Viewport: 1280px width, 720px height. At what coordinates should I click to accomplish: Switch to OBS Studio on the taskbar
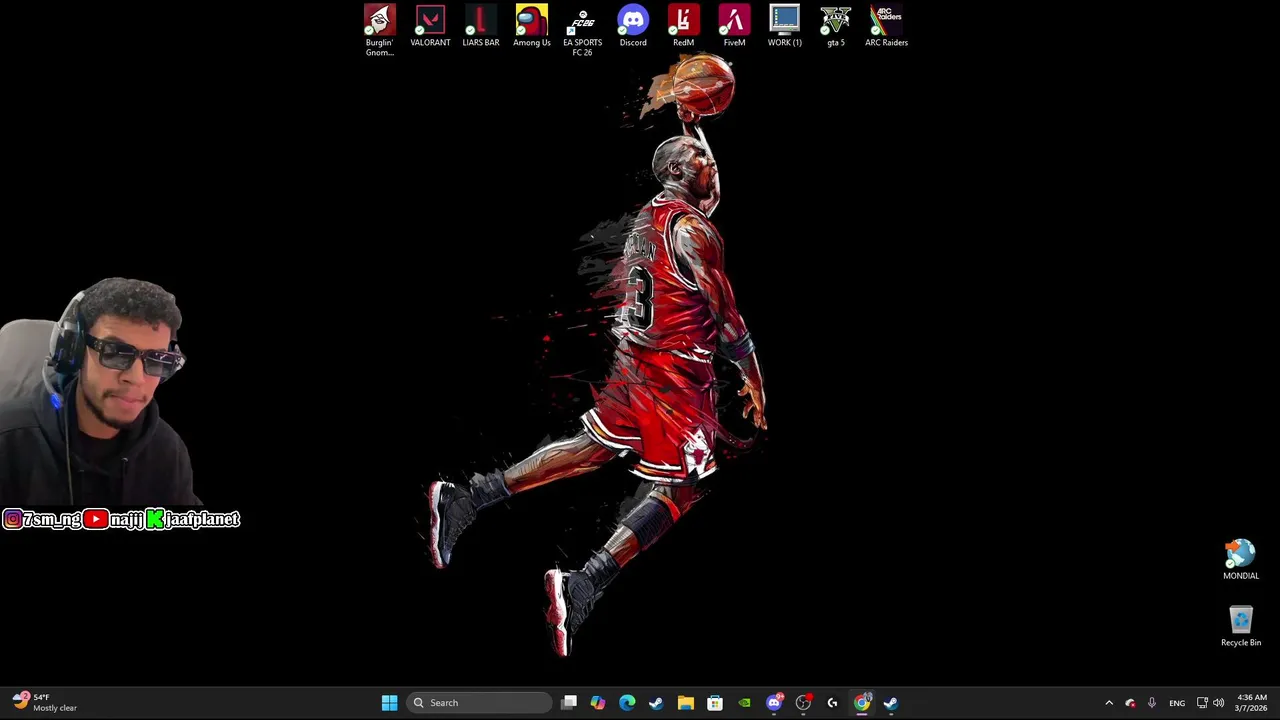coord(803,703)
